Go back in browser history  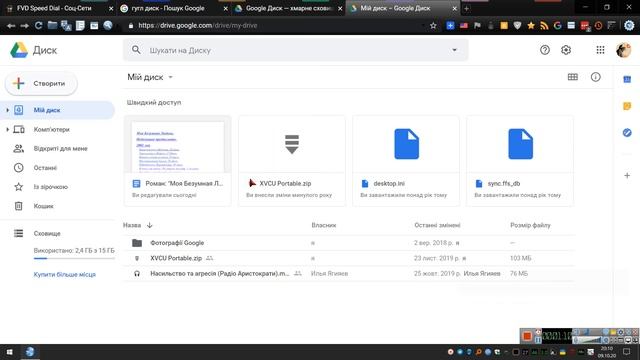pos(11,25)
